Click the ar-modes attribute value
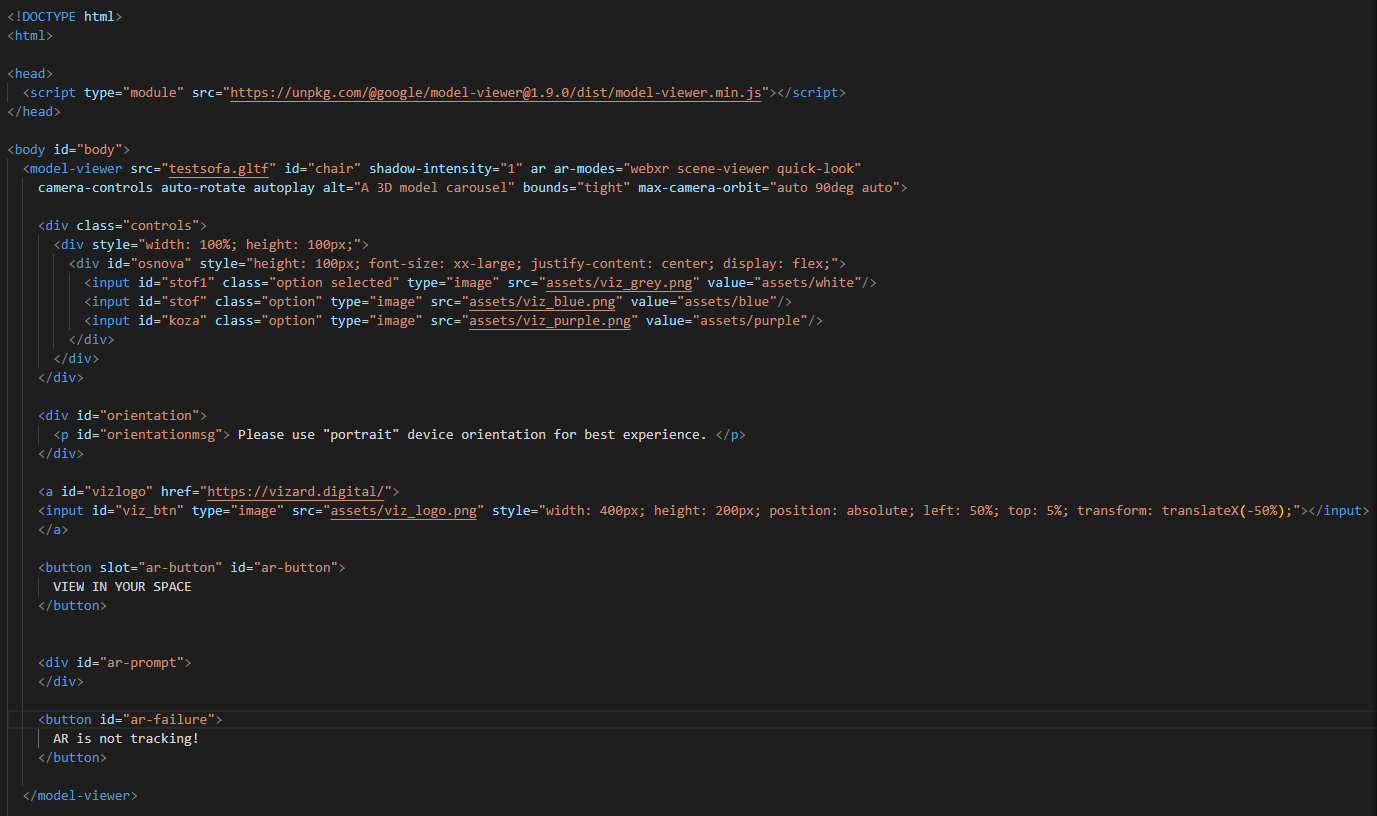 click(744, 168)
